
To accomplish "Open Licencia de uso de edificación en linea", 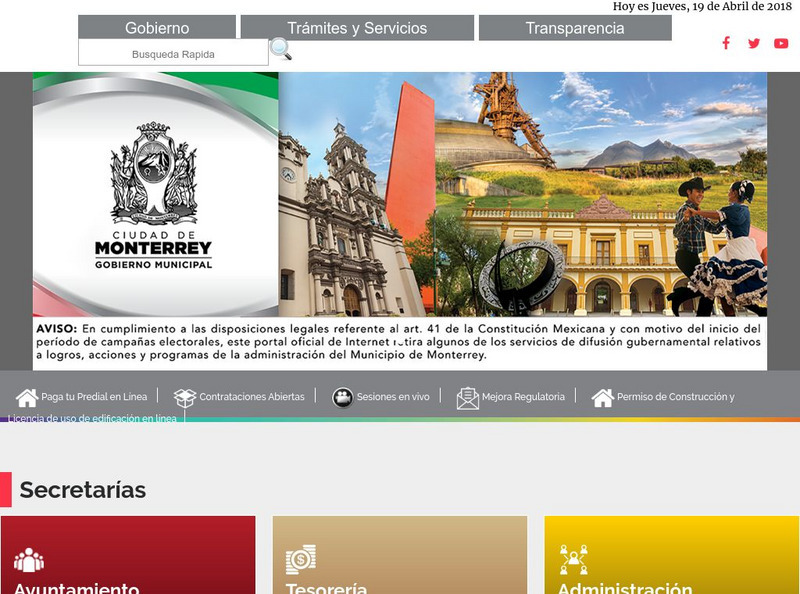I will click(90, 420).
